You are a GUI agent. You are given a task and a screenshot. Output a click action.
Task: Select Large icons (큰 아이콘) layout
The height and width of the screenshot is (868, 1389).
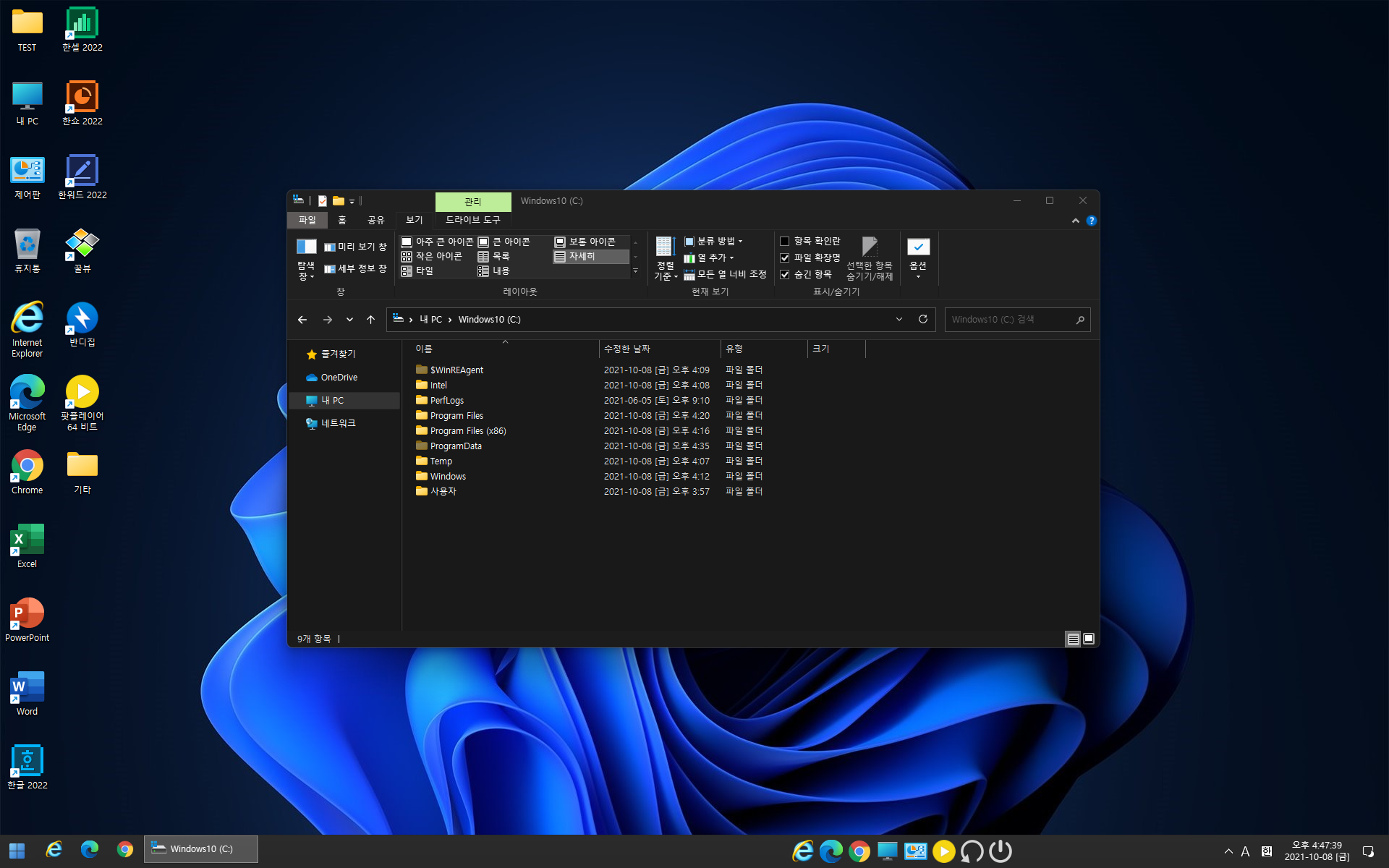click(504, 242)
